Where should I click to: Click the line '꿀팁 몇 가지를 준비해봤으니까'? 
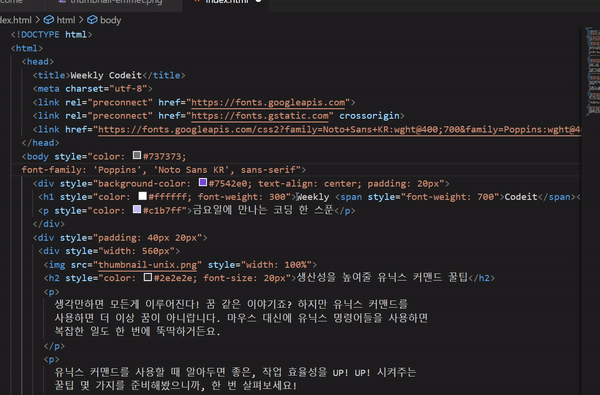[176, 385]
